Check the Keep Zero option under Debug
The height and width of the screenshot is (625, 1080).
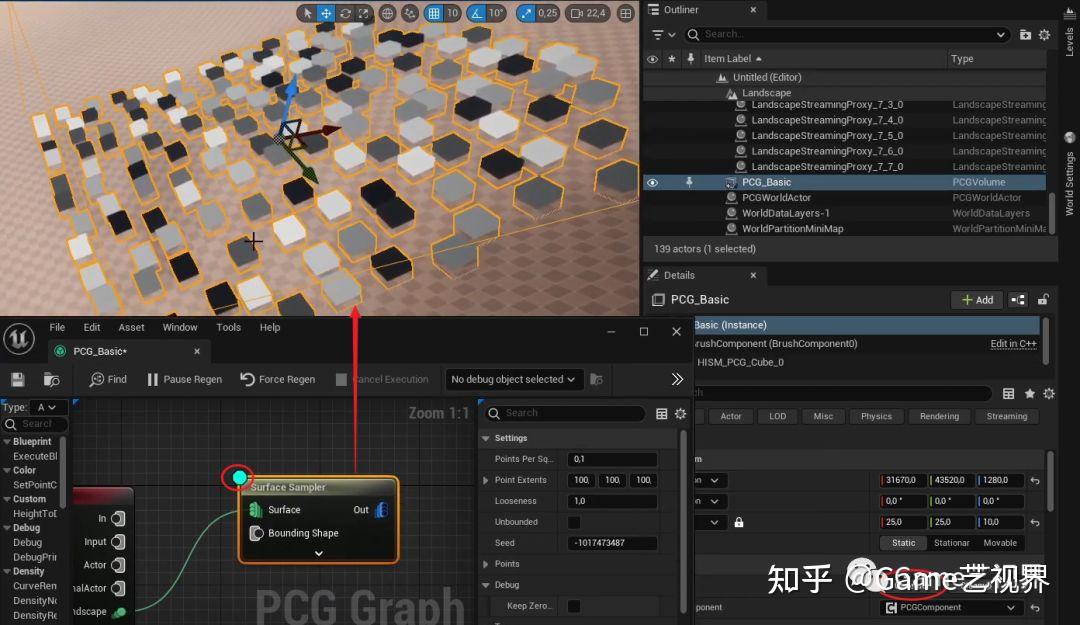574,605
